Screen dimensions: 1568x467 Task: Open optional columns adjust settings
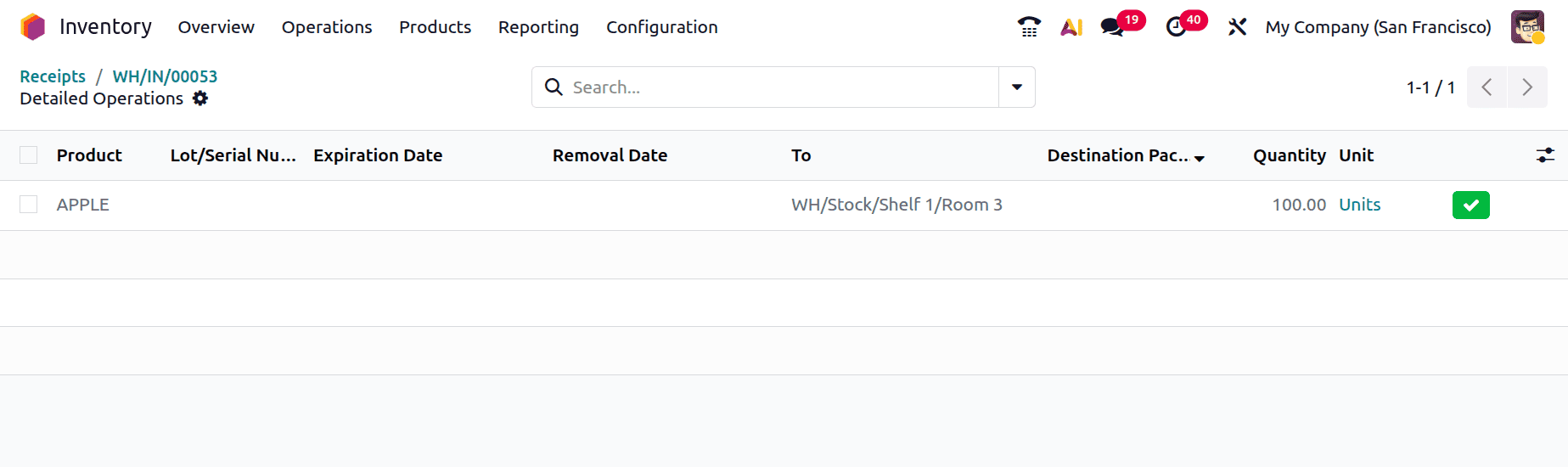pos(1545,155)
